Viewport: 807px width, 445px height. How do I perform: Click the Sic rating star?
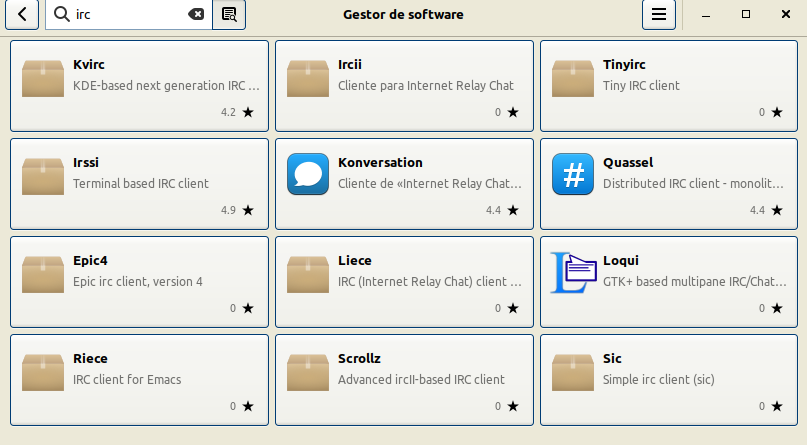[777, 406]
